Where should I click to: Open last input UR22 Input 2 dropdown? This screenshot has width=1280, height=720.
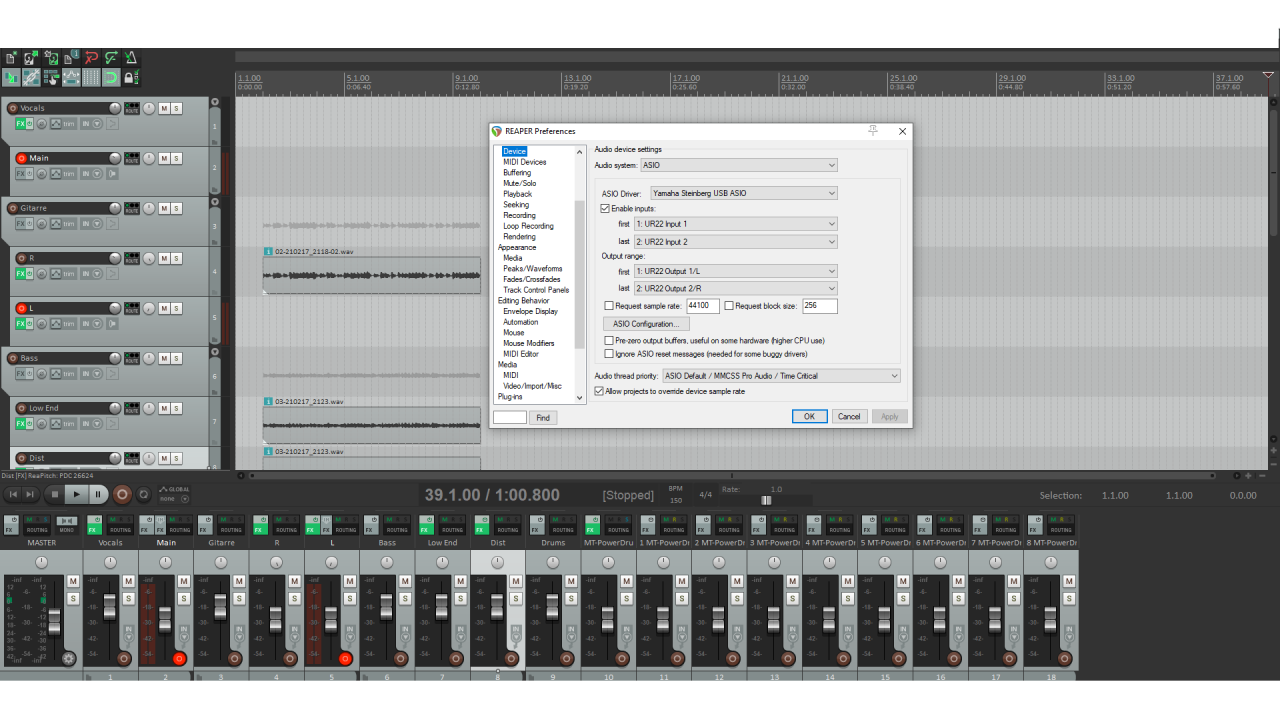coord(735,241)
